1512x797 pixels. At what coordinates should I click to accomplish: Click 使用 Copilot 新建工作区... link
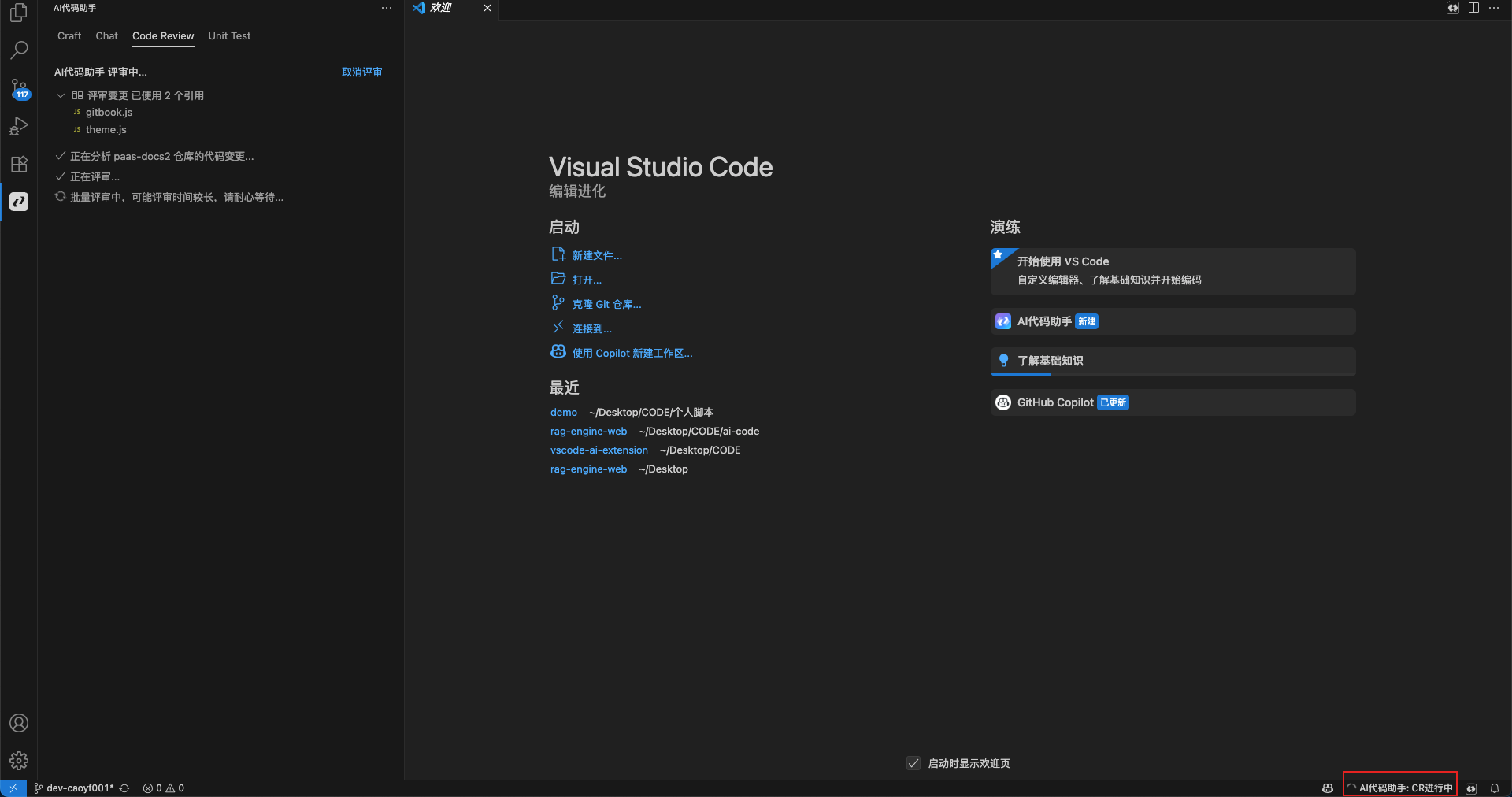click(632, 353)
